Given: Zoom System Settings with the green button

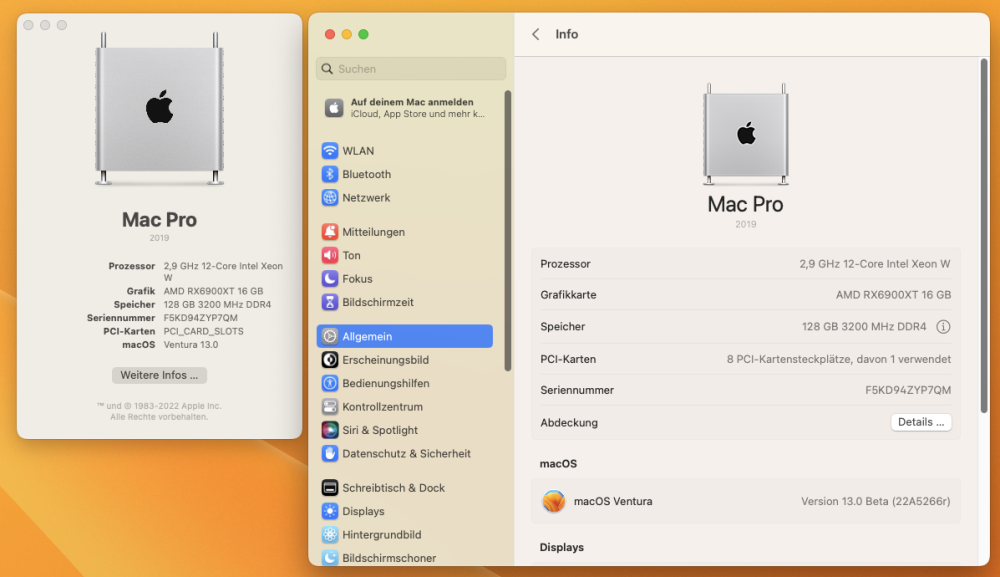Looking at the screenshot, I should [x=363, y=34].
